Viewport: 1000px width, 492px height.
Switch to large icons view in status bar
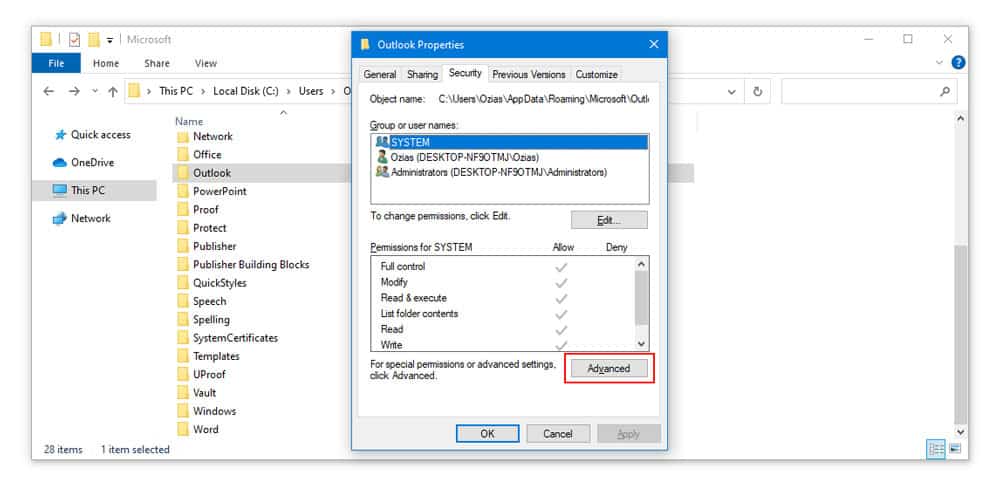tap(955, 449)
